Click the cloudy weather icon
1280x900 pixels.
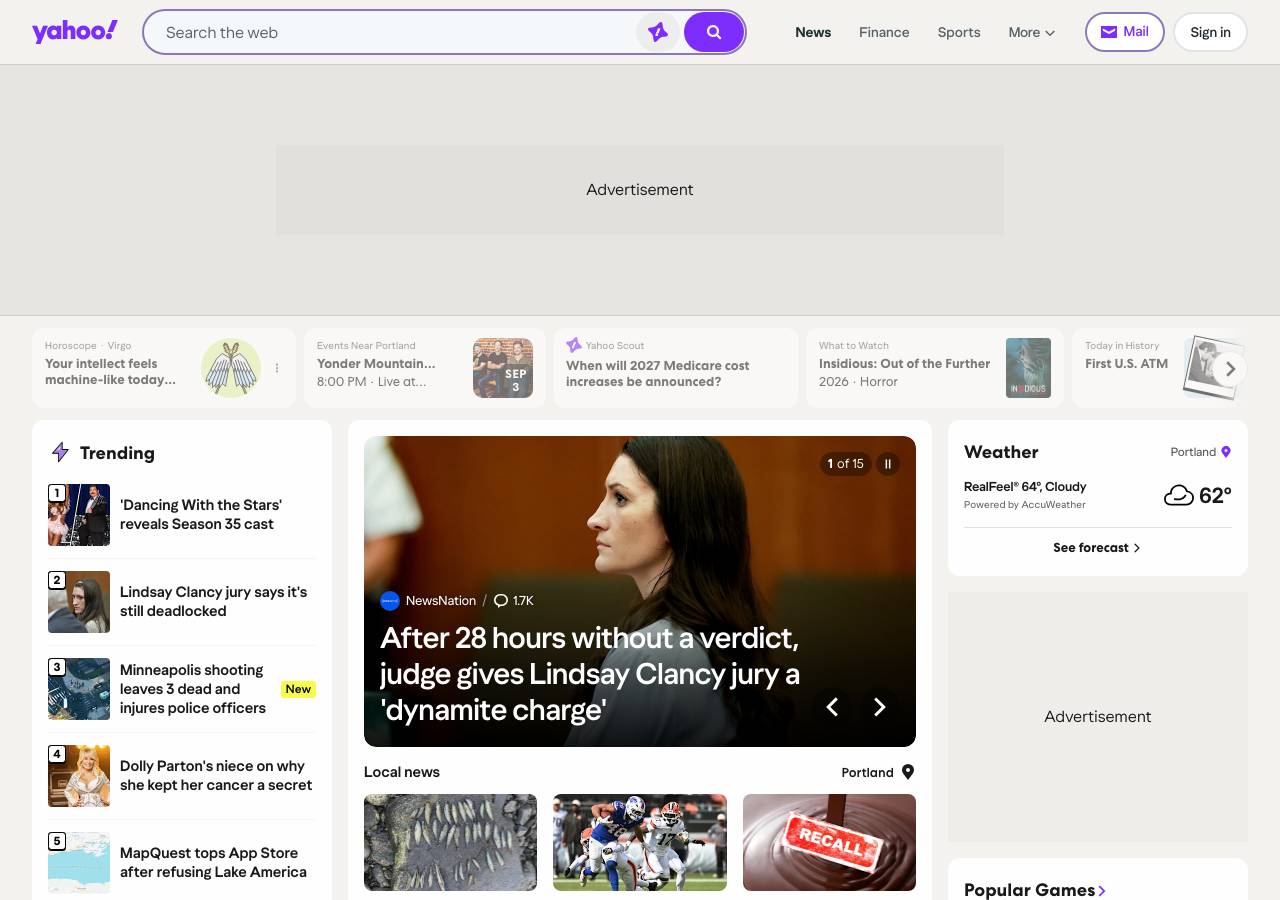[x=1179, y=496]
